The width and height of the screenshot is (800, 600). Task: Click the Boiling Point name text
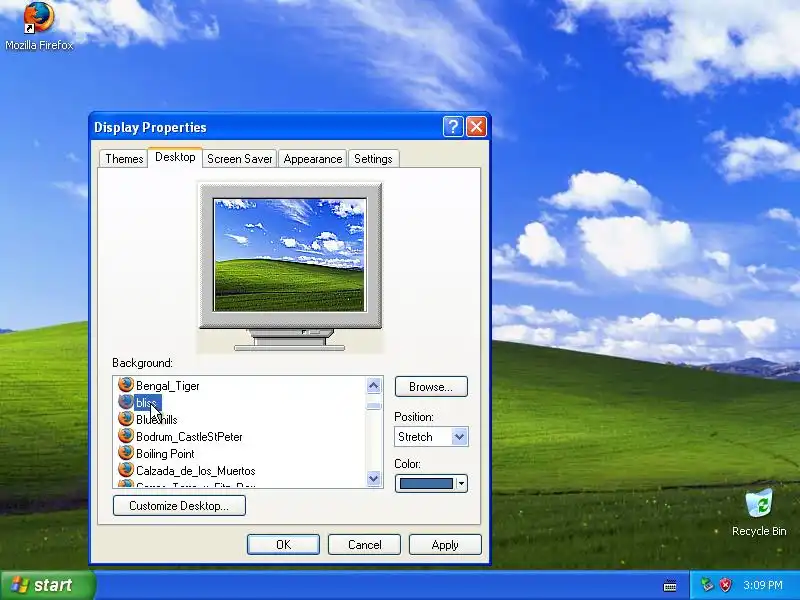165,454
